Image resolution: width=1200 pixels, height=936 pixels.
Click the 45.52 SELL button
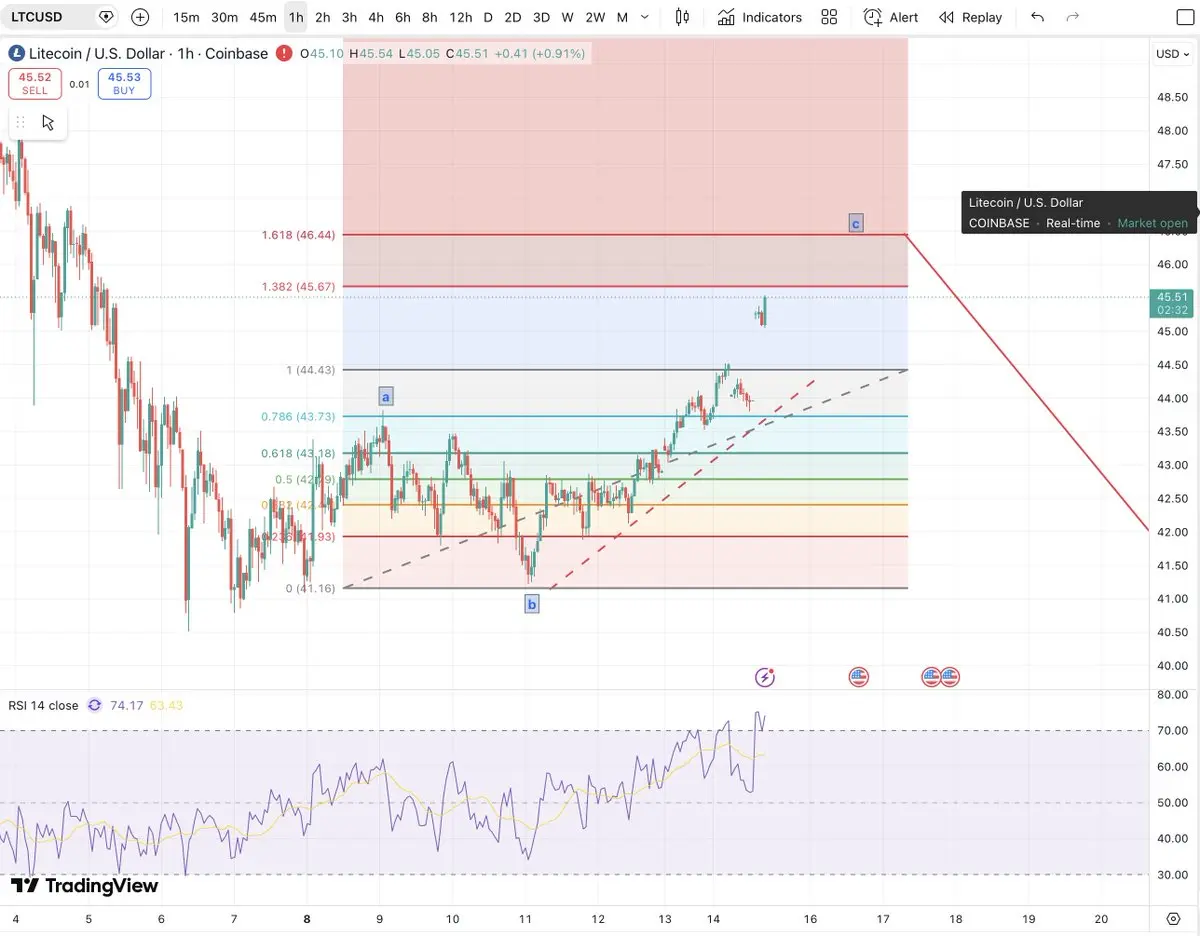pos(35,84)
